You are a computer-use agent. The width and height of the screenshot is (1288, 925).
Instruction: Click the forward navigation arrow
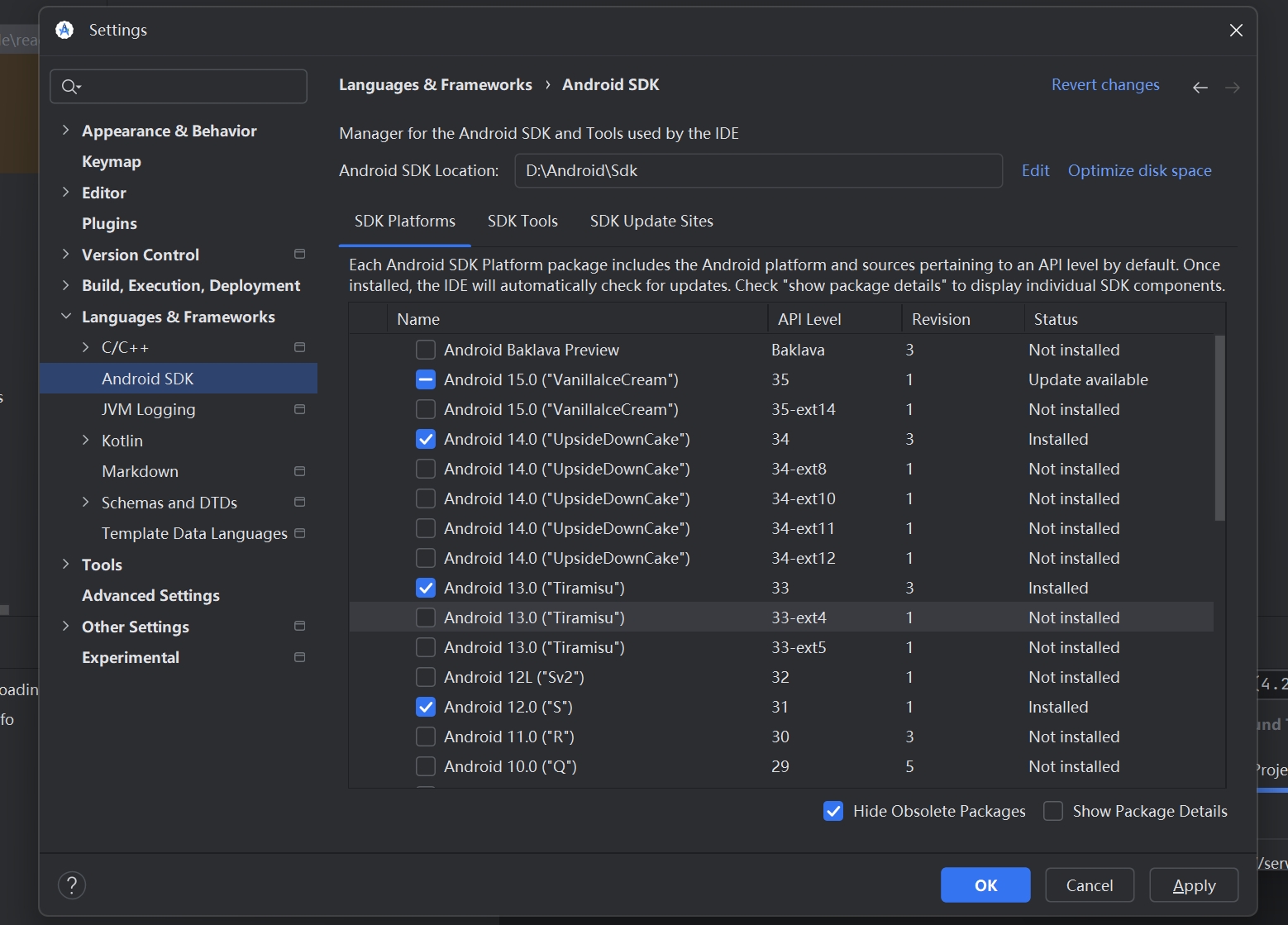pyautogui.click(x=1232, y=87)
